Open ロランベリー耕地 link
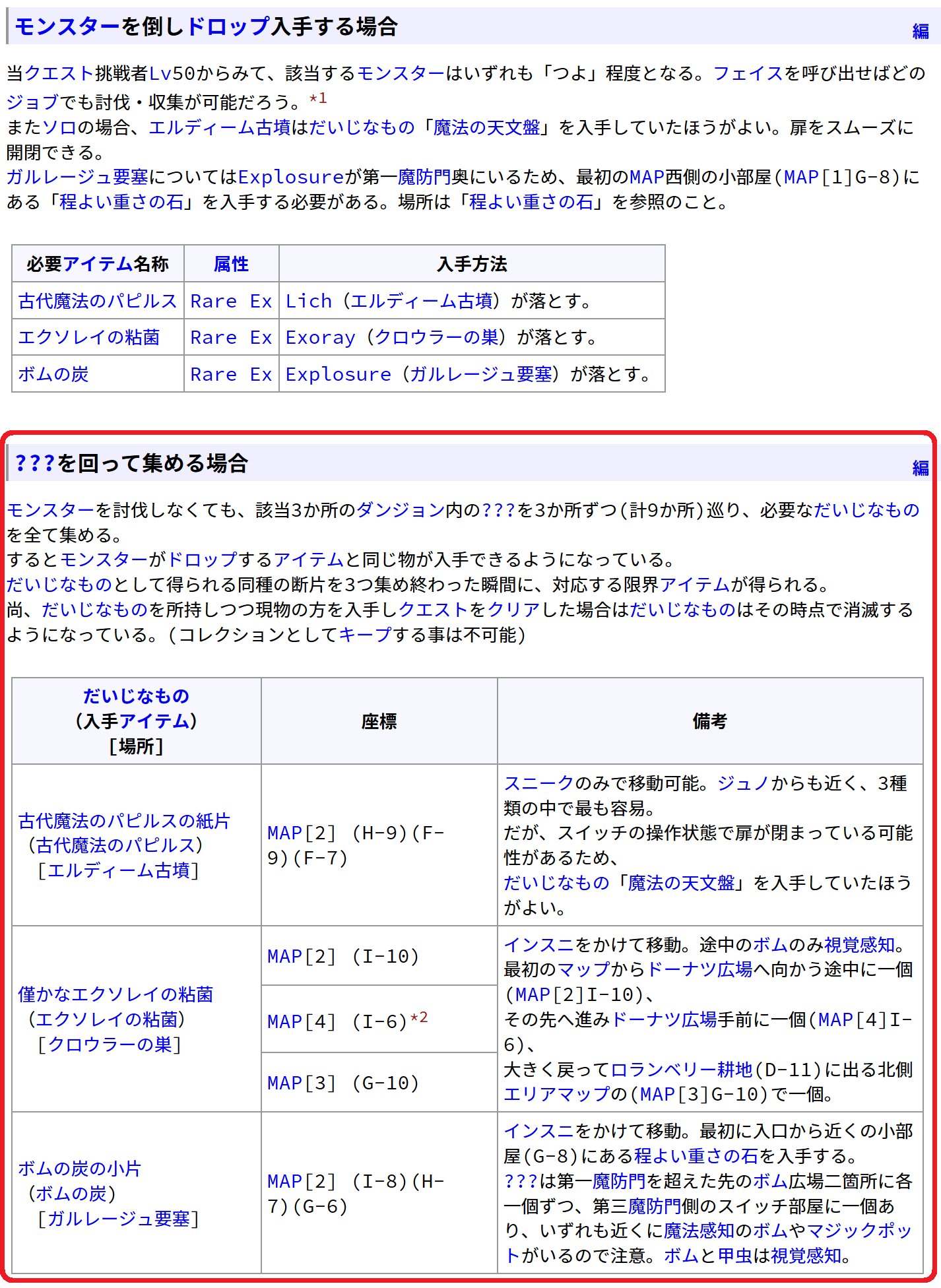The image size is (941, 1288). 682,1070
